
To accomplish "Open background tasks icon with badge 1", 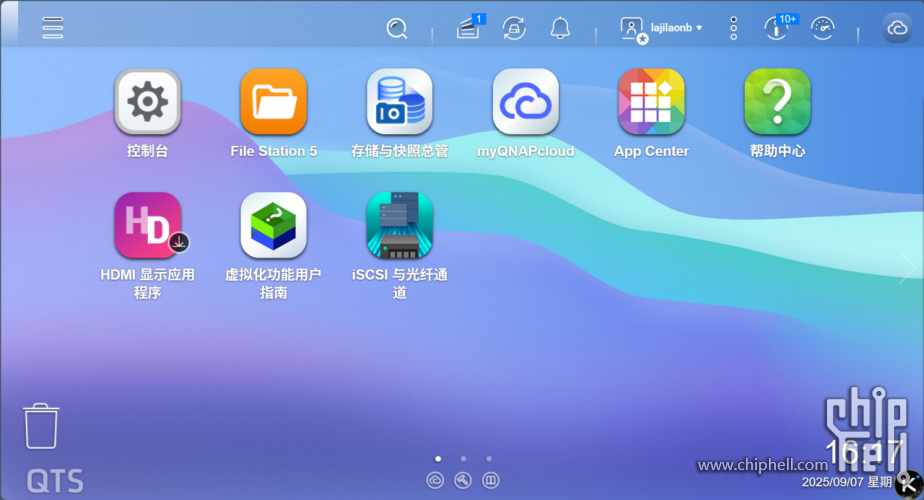I will 470,27.
